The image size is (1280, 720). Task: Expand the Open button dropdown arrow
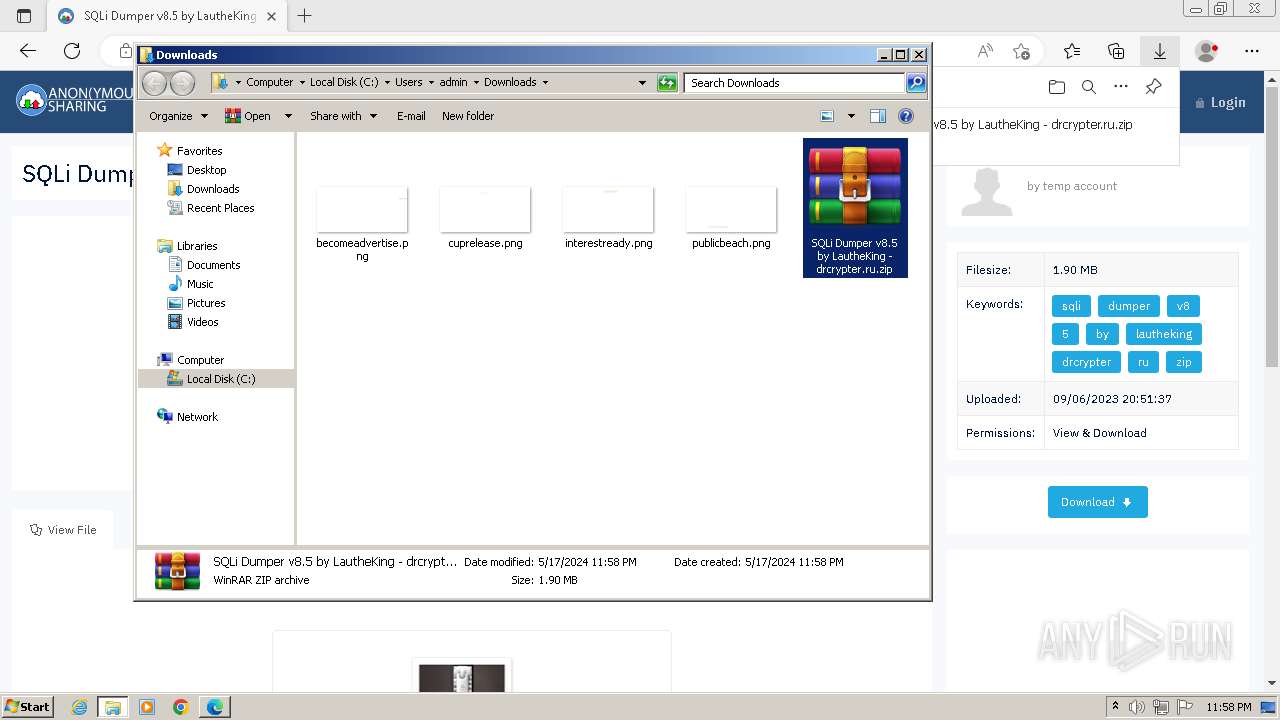coord(288,116)
